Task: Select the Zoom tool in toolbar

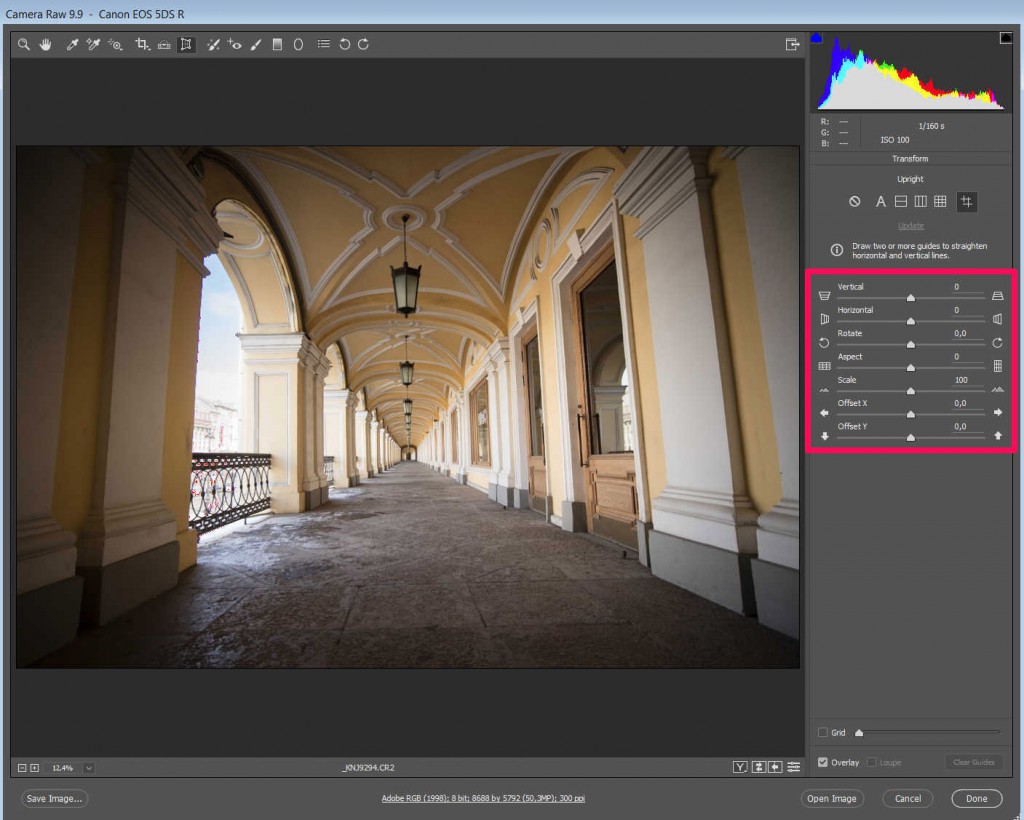Action: pyautogui.click(x=24, y=45)
